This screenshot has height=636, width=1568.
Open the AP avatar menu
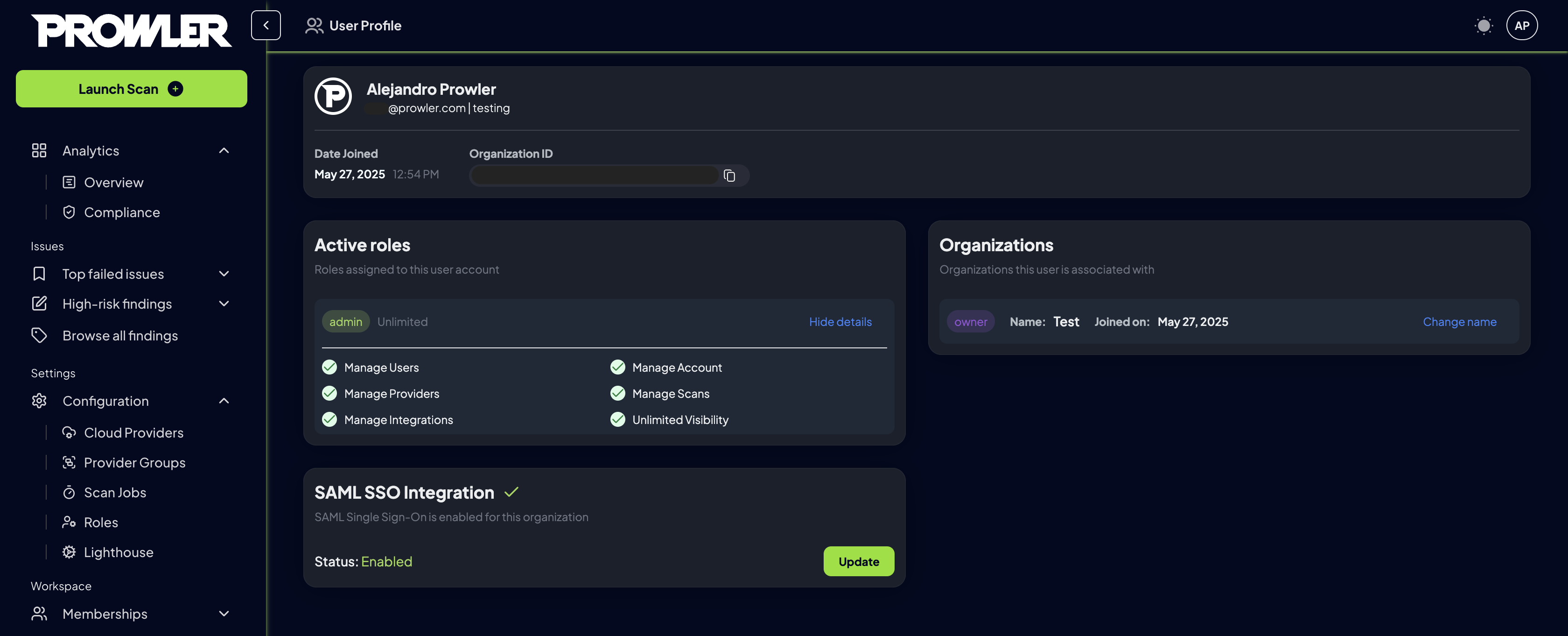1522,25
